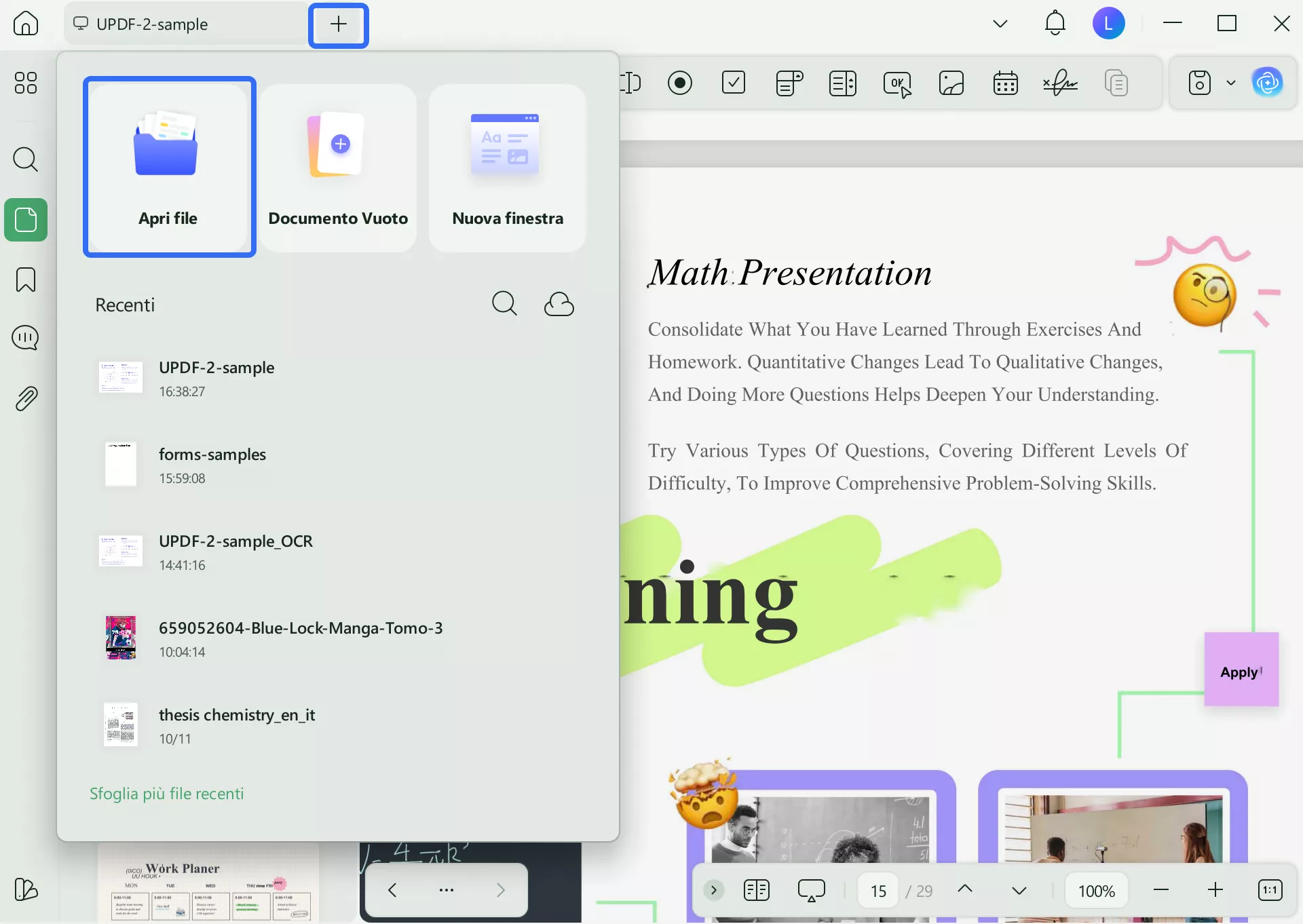The height and width of the screenshot is (924, 1303).
Task: Switch to the UPDF-2-sample tab
Action: 152,24
